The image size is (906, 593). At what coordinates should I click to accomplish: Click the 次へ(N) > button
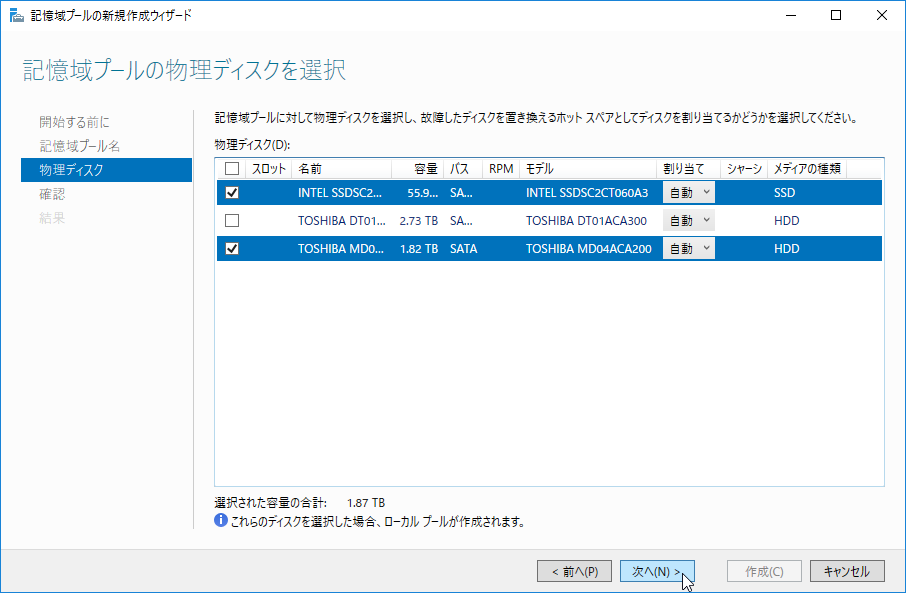pos(657,572)
